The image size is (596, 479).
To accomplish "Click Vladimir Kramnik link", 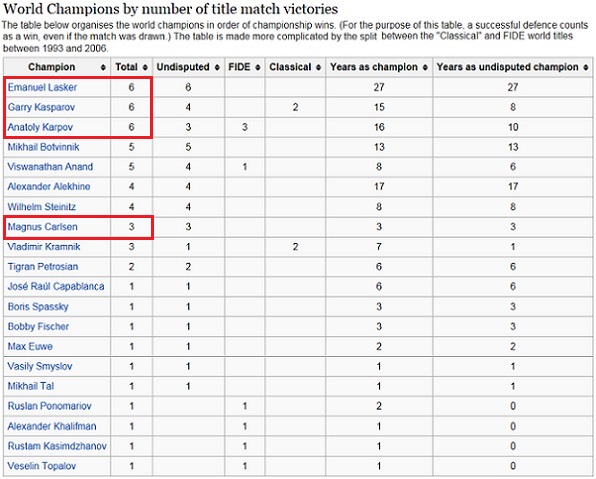I will [44, 247].
